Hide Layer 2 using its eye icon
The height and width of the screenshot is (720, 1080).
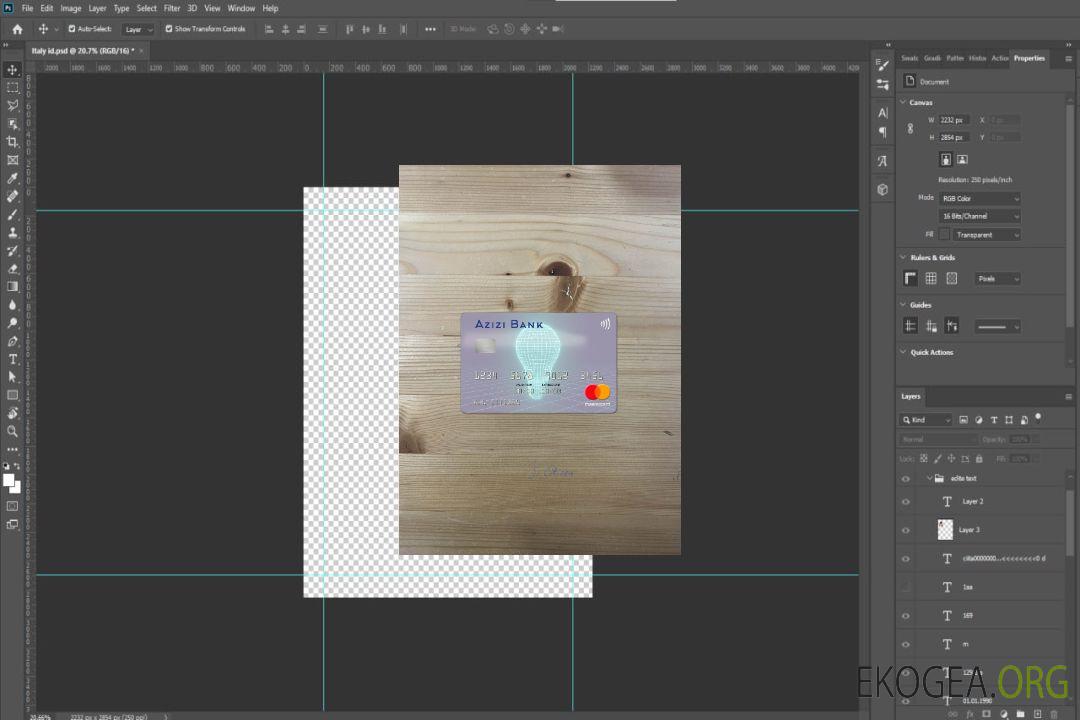point(906,502)
